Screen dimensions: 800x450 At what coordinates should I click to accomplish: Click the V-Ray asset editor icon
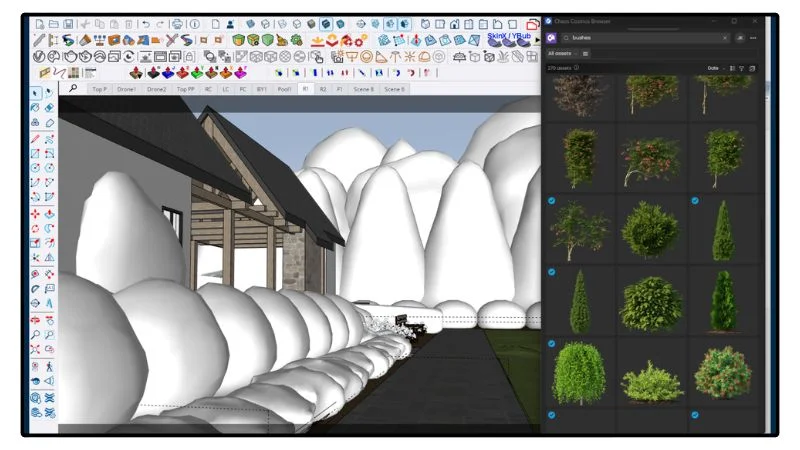[x=39, y=57]
